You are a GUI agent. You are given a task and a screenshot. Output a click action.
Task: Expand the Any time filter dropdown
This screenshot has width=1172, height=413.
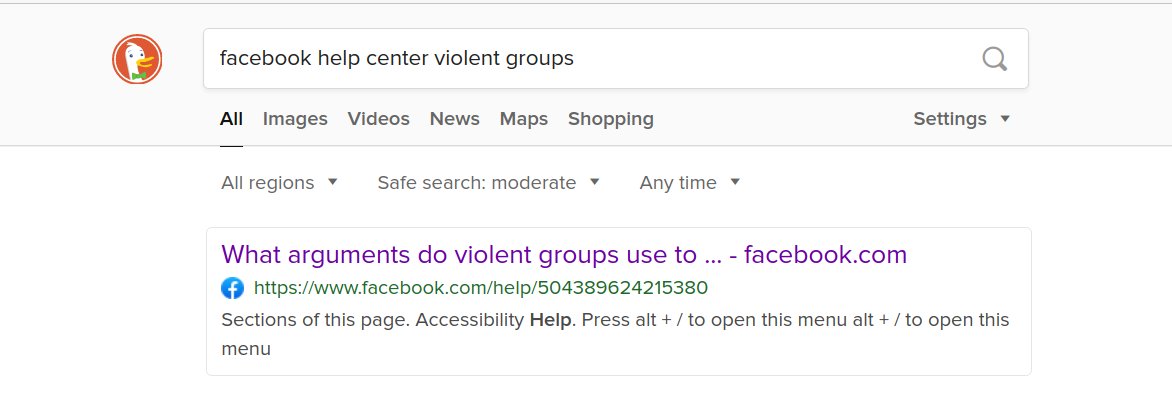690,183
